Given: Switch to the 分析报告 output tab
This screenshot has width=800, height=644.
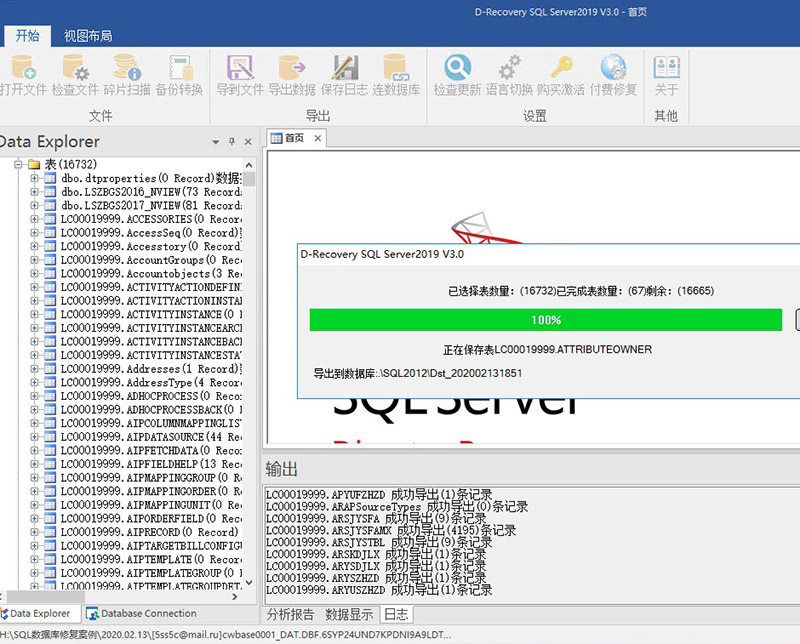Looking at the screenshot, I should click(x=290, y=614).
